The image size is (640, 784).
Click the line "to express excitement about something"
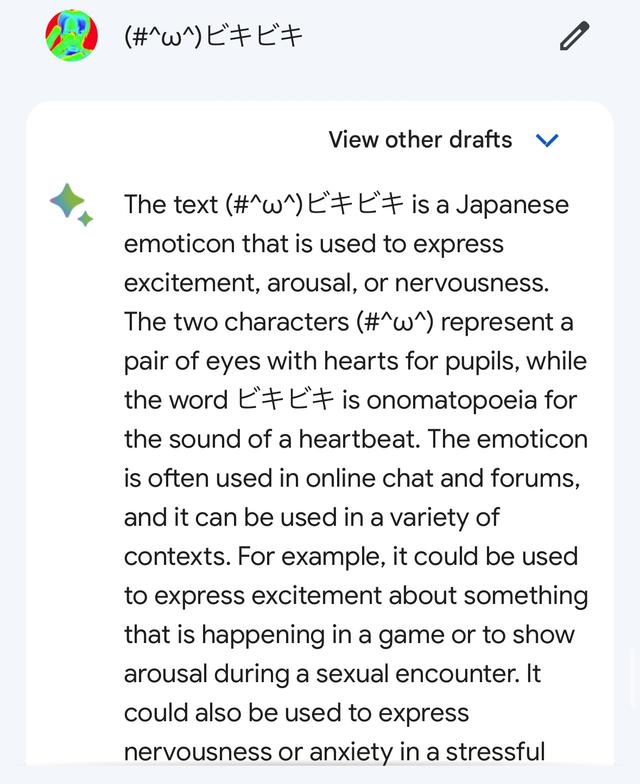point(356,596)
